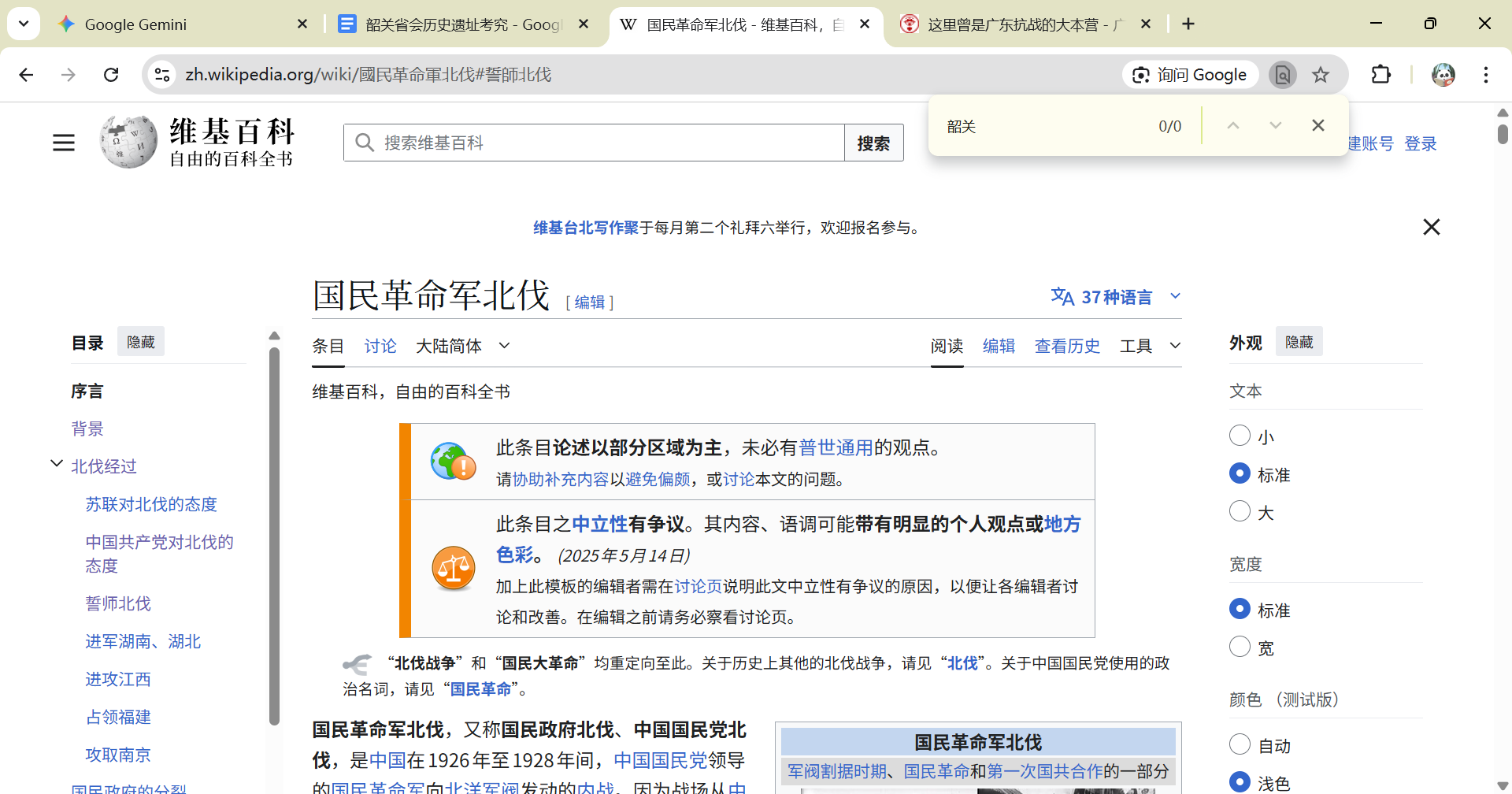Click the 搜索 button

tap(873, 143)
